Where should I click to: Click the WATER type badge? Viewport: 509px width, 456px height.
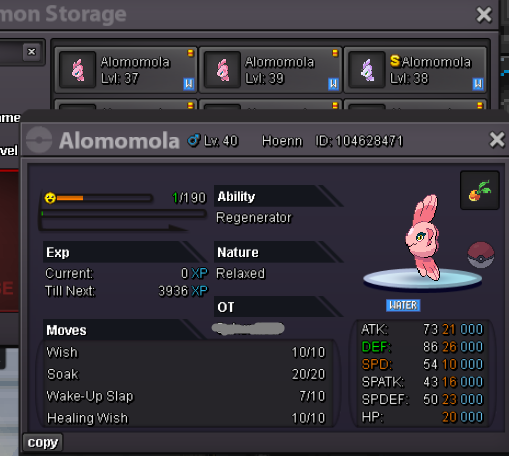[403, 305]
